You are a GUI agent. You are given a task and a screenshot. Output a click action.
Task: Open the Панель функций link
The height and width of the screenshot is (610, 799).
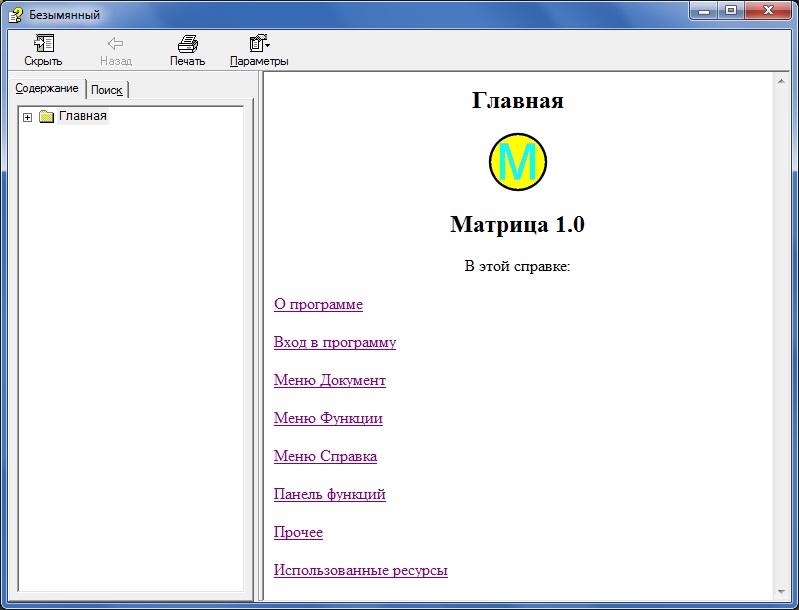click(330, 494)
